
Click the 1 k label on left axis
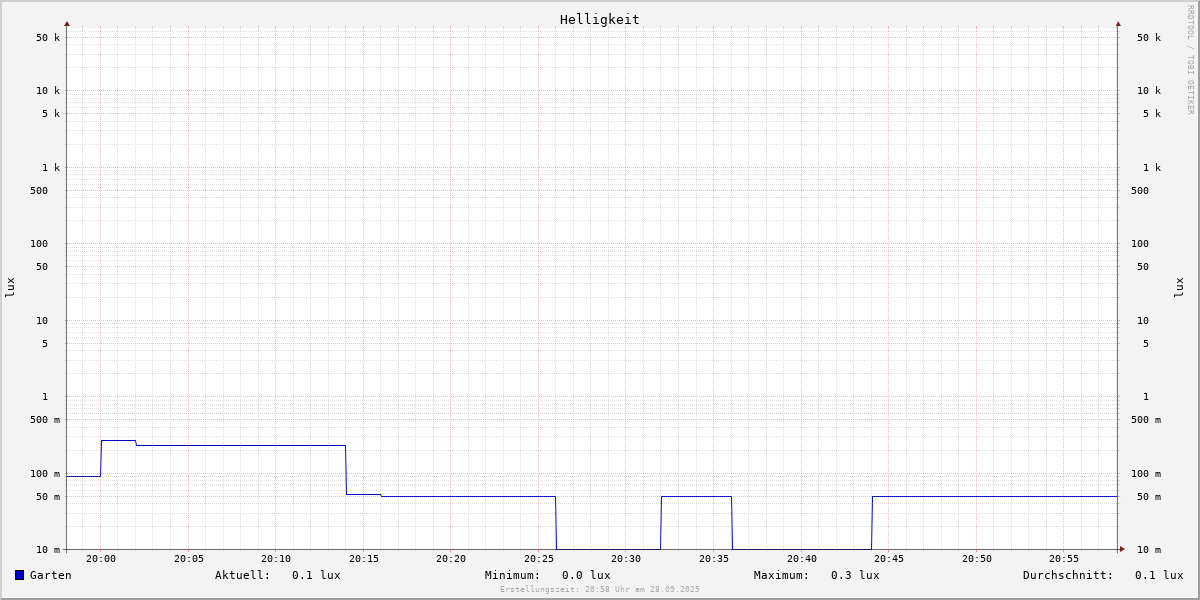[51, 168]
